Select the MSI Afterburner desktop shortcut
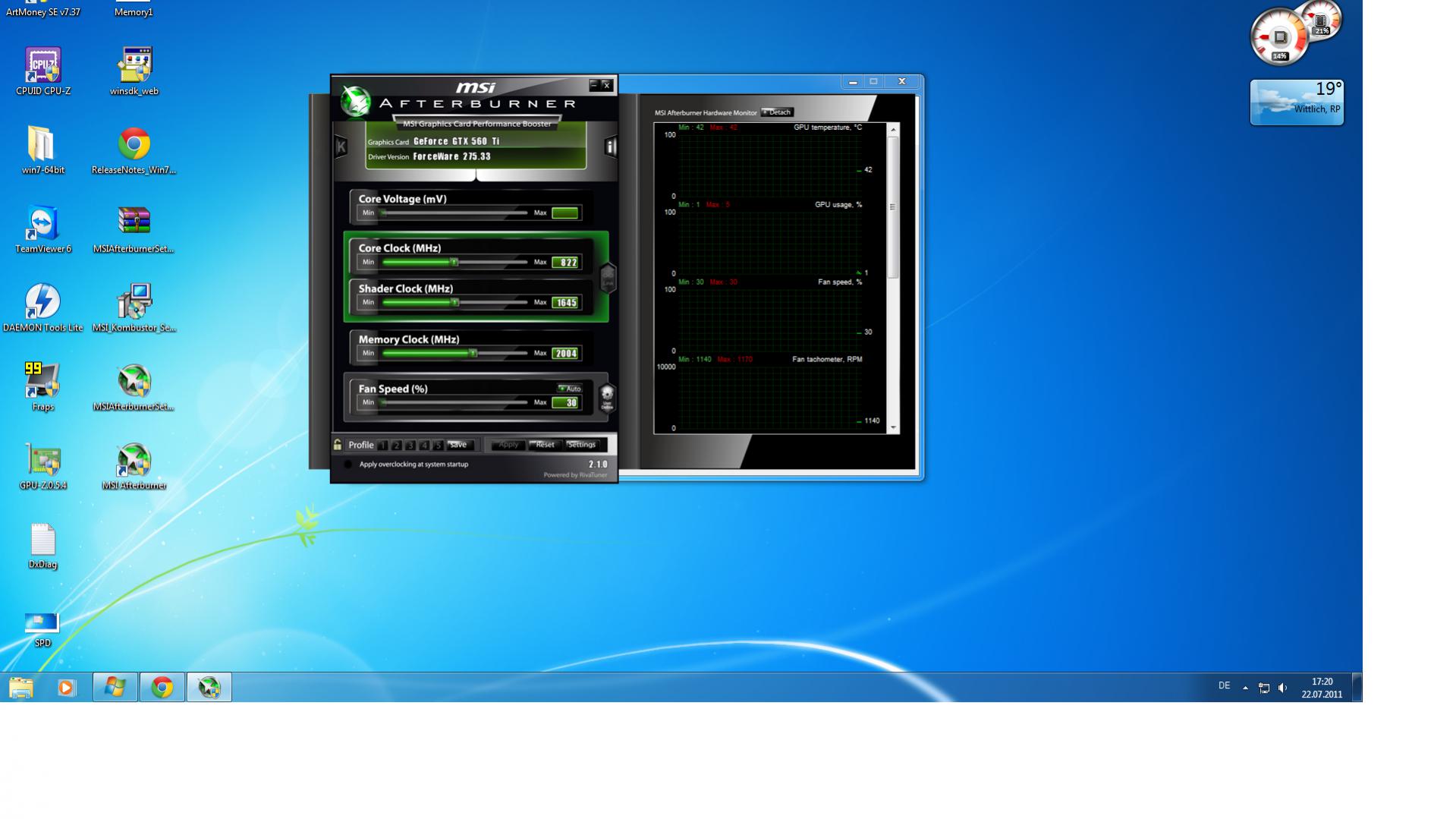Viewport: 1456px width, 819px height. point(134,466)
